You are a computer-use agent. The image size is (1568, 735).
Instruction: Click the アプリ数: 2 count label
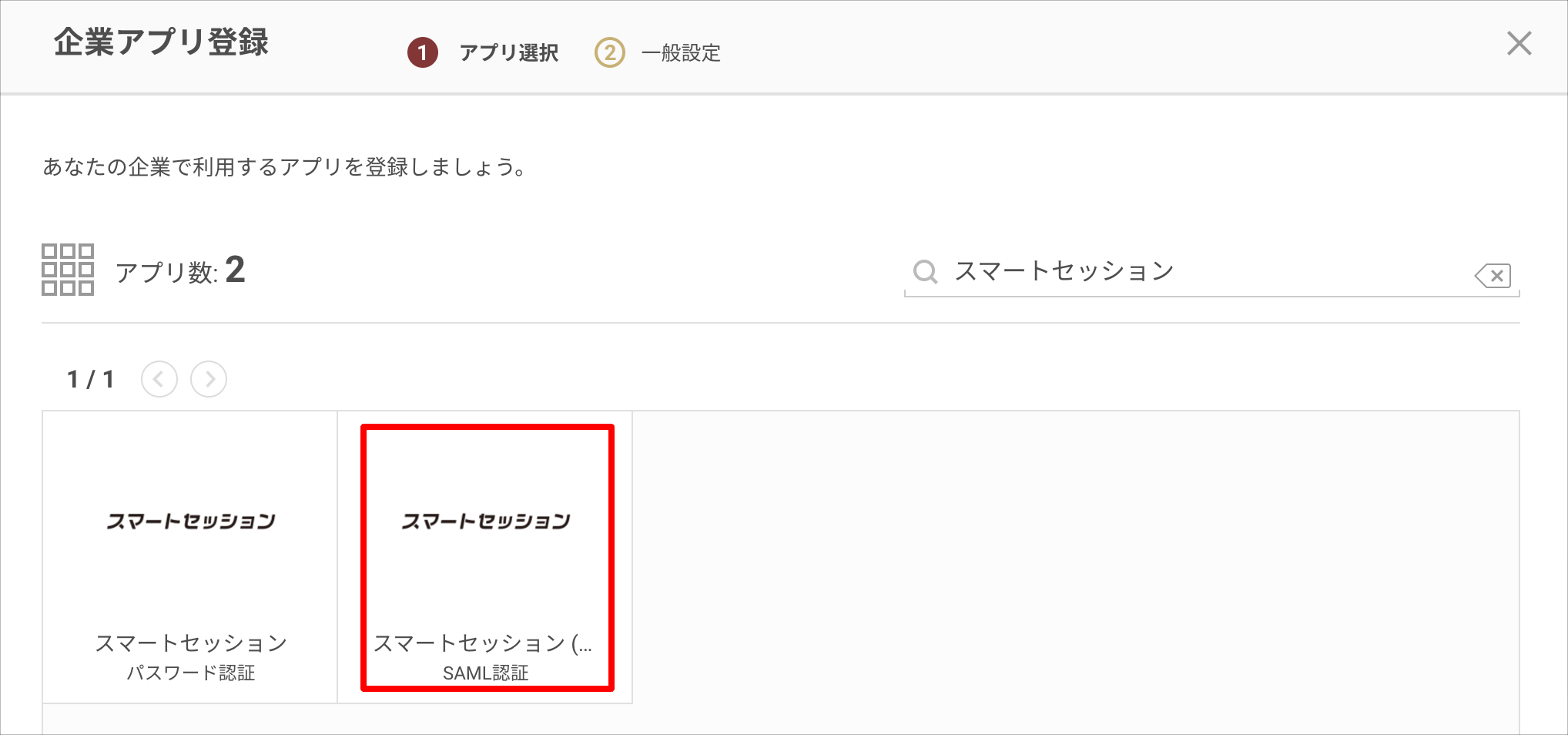click(x=180, y=270)
